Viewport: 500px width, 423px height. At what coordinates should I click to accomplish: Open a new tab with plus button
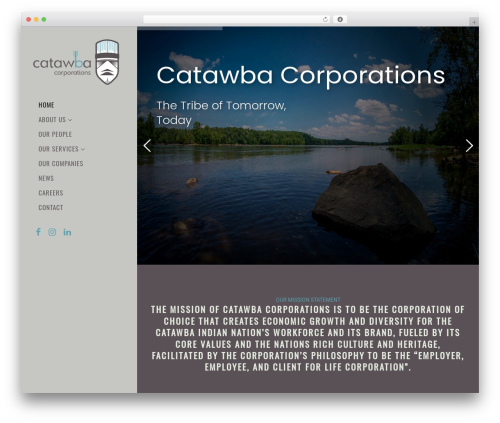[x=474, y=22]
